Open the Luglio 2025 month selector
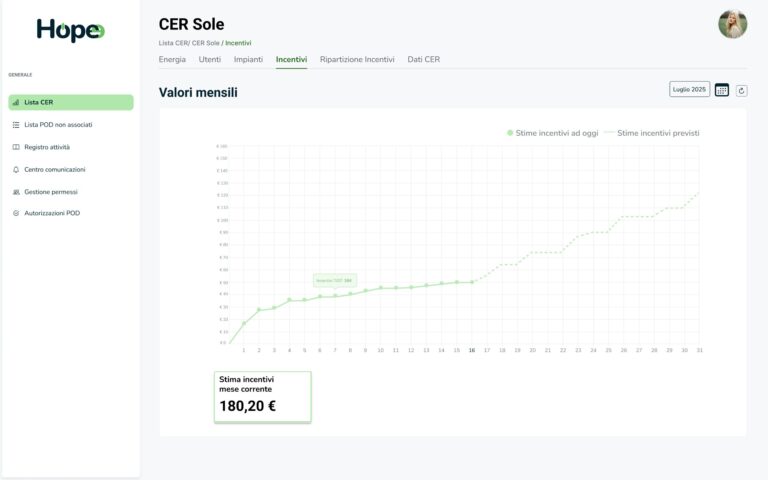The image size is (768, 480). click(689, 90)
